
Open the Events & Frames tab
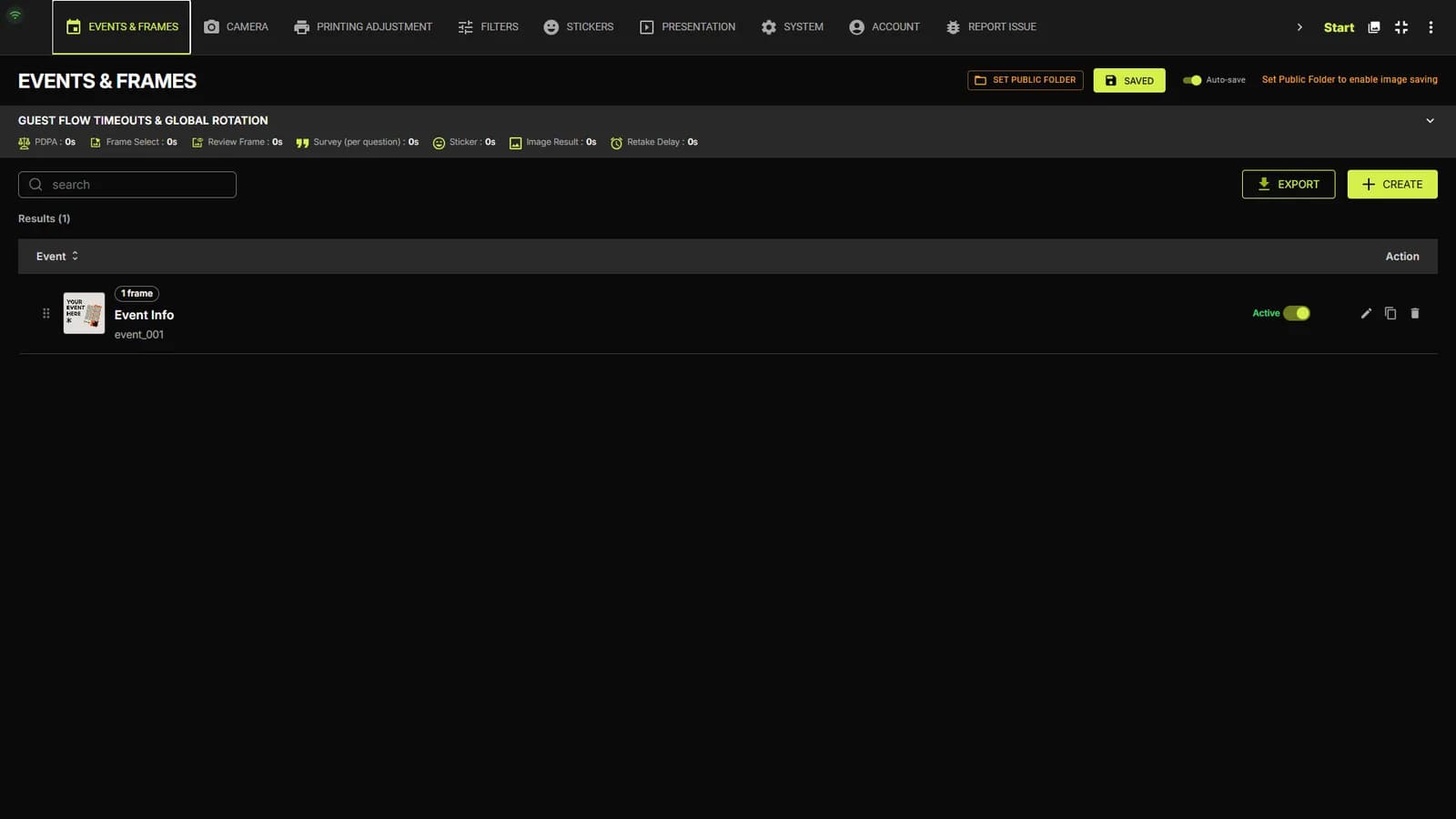121,27
